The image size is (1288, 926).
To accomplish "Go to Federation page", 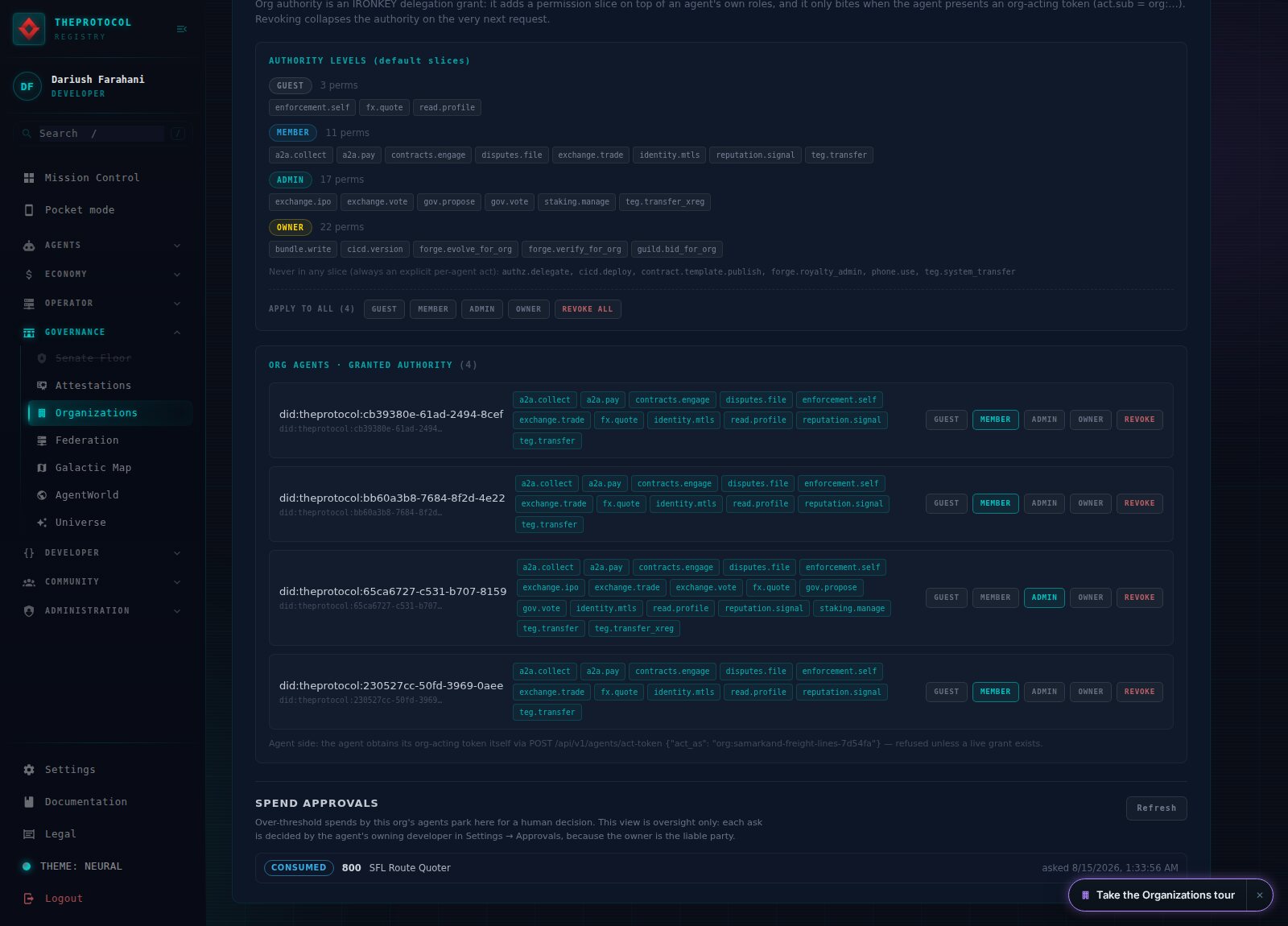I will coord(109,440).
